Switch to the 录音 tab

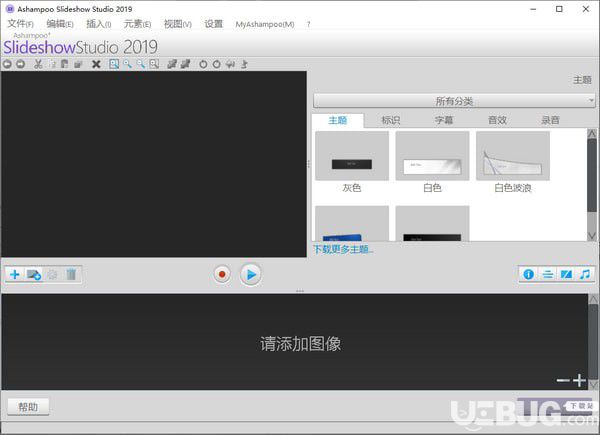[x=550, y=121]
